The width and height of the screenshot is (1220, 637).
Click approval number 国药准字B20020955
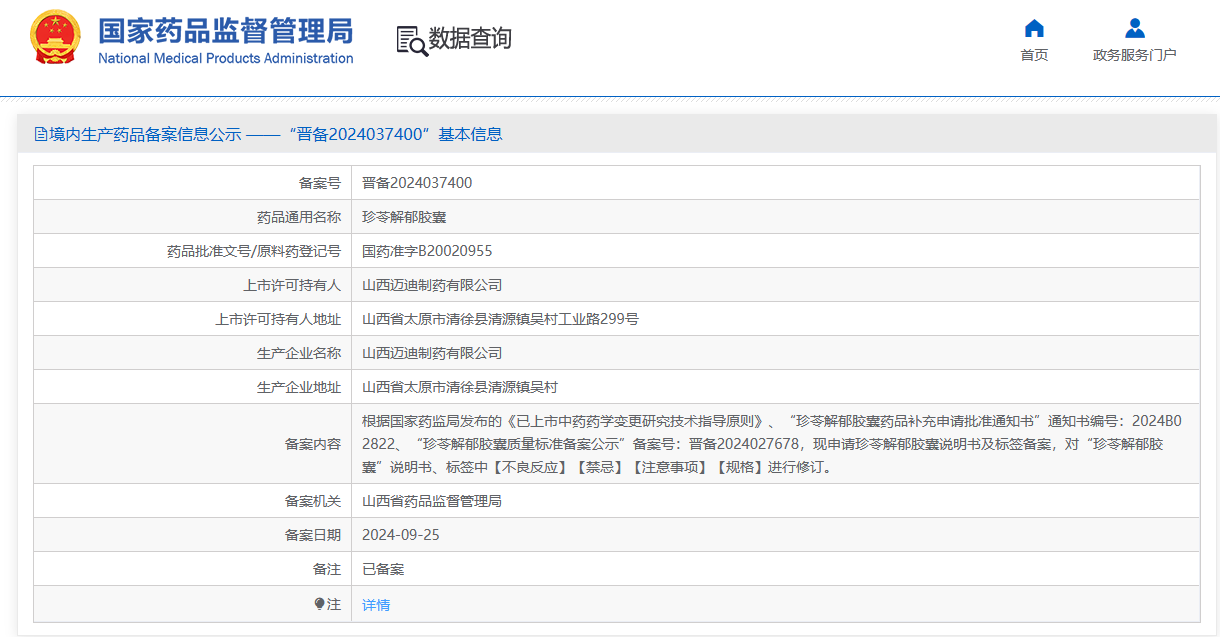[427, 251]
